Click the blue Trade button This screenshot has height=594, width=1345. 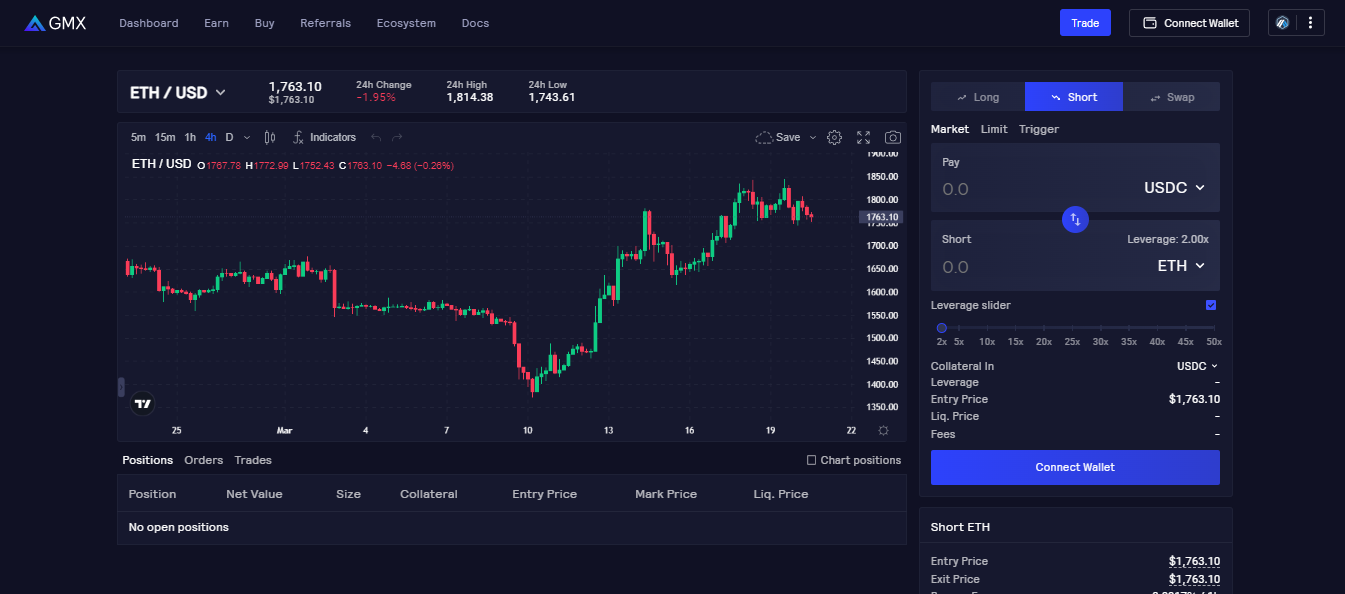click(1084, 23)
